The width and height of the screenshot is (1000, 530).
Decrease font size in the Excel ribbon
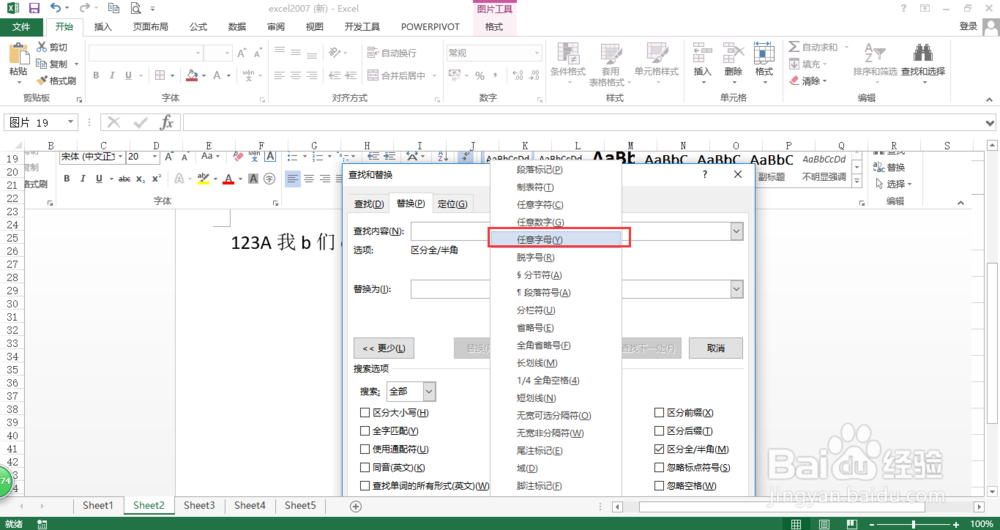[x=257, y=53]
